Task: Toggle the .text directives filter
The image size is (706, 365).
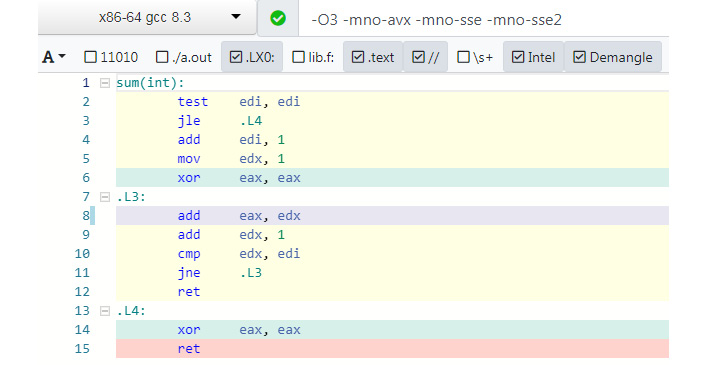Action: coord(372,57)
